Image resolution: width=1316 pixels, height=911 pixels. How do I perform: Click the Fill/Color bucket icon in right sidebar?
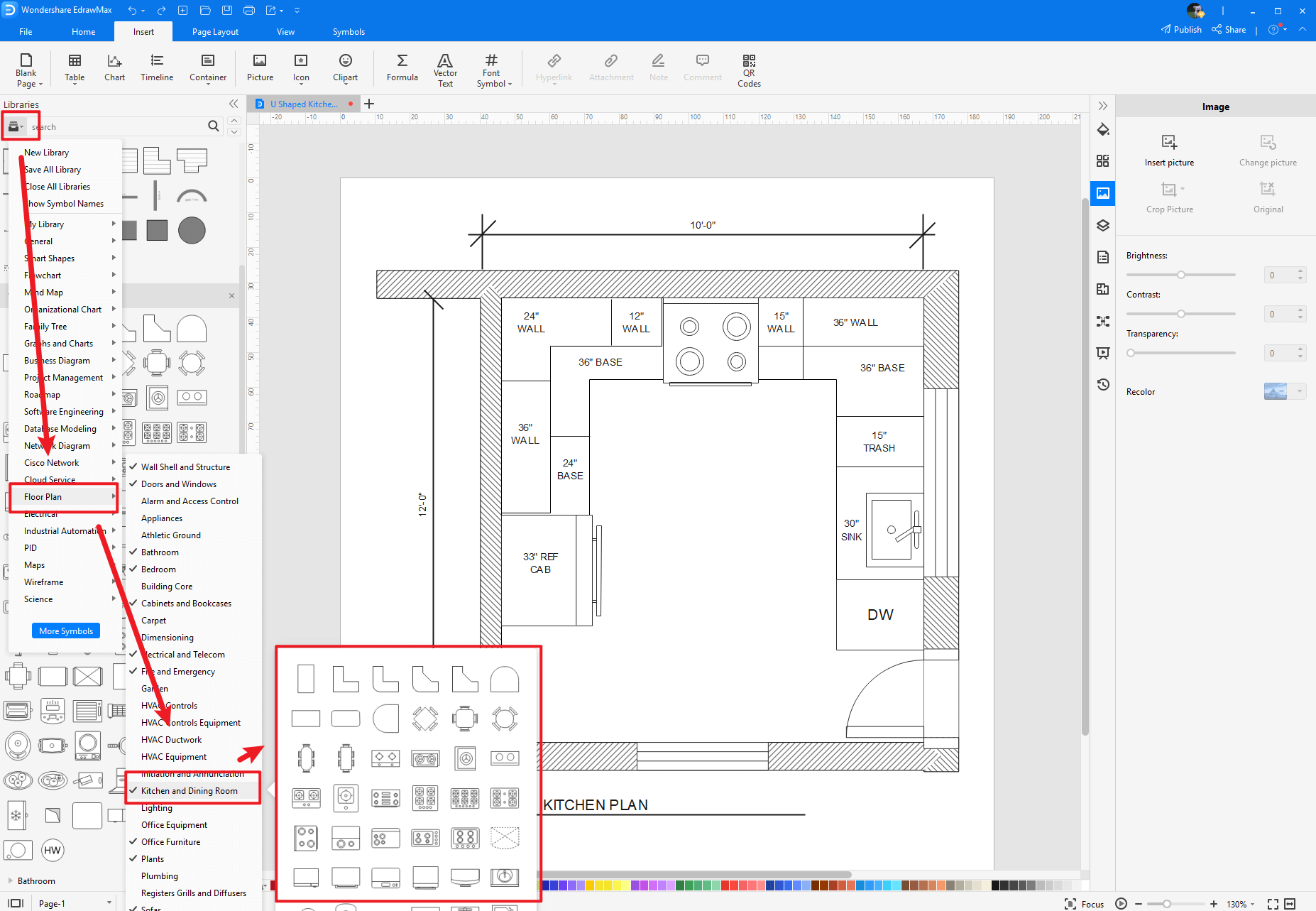(x=1103, y=130)
